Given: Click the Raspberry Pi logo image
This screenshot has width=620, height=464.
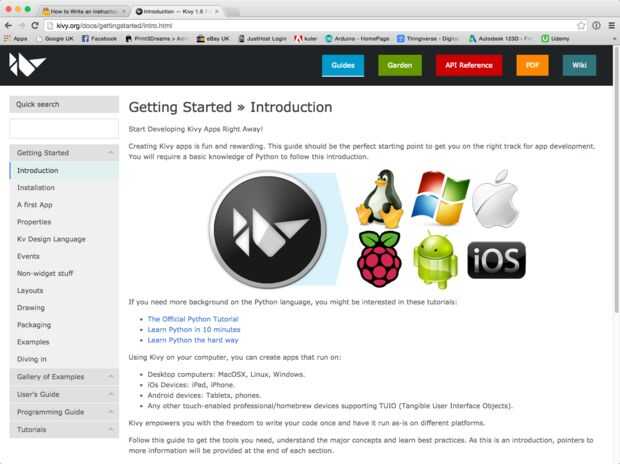Looking at the screenshot, I should click(x=379, y=259).
